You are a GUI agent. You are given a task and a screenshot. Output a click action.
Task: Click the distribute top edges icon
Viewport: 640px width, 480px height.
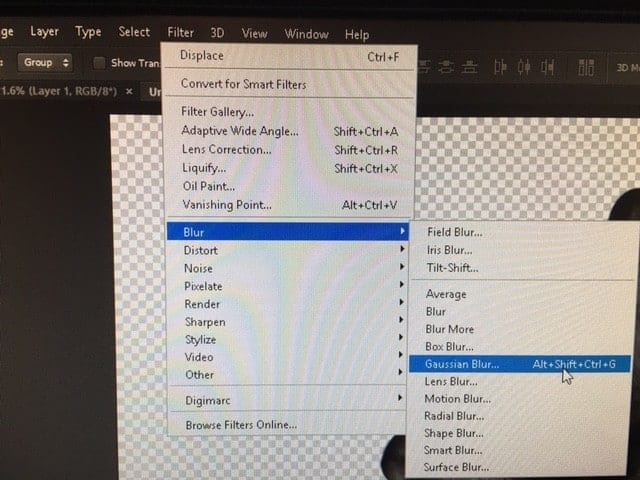pyautogui.click(x=422, y=67)
